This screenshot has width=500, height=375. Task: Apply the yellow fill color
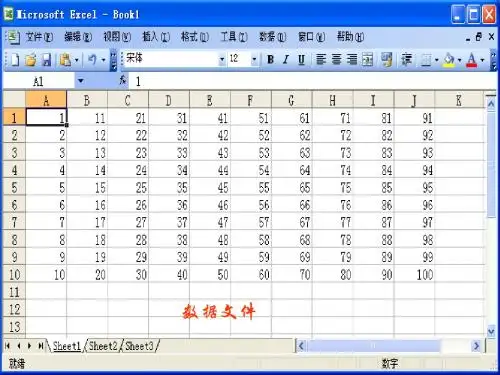(449, 60)
